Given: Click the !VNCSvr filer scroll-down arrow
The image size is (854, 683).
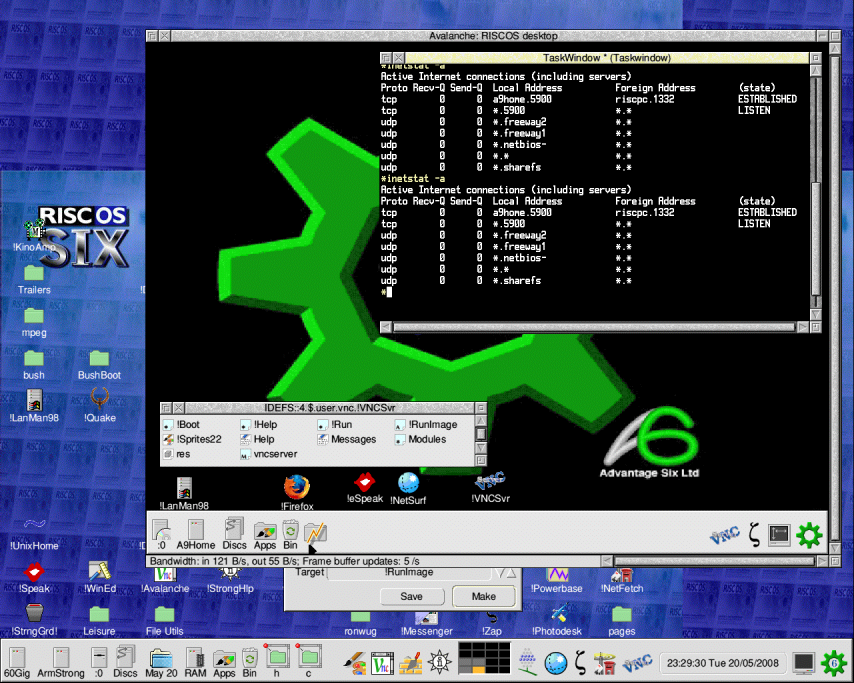Looking at the screenshot, I should (480, 448).
